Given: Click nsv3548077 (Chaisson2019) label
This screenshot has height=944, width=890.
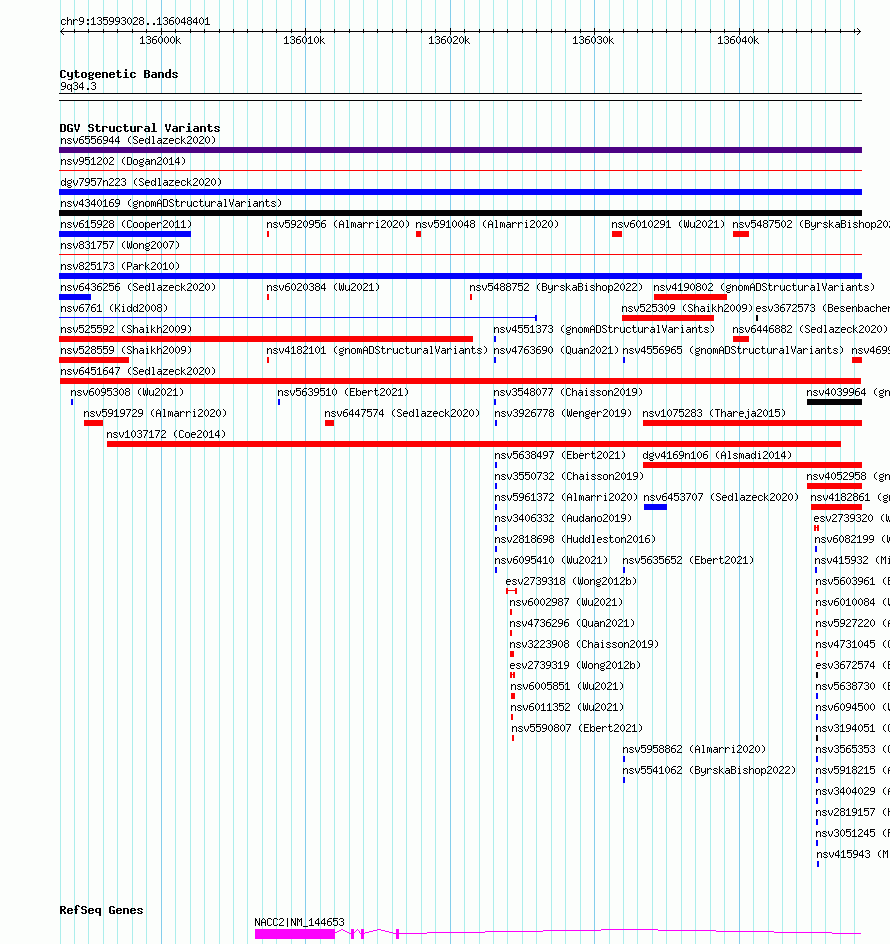Looking at the screenshot, I should (x=568, y=393).
